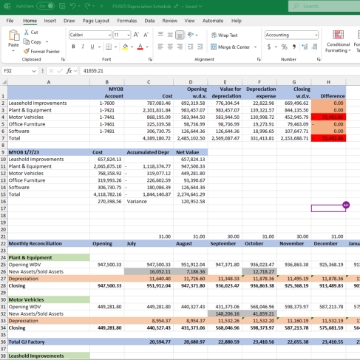Open the File menu
360x360 pixels.
[10, 21]
